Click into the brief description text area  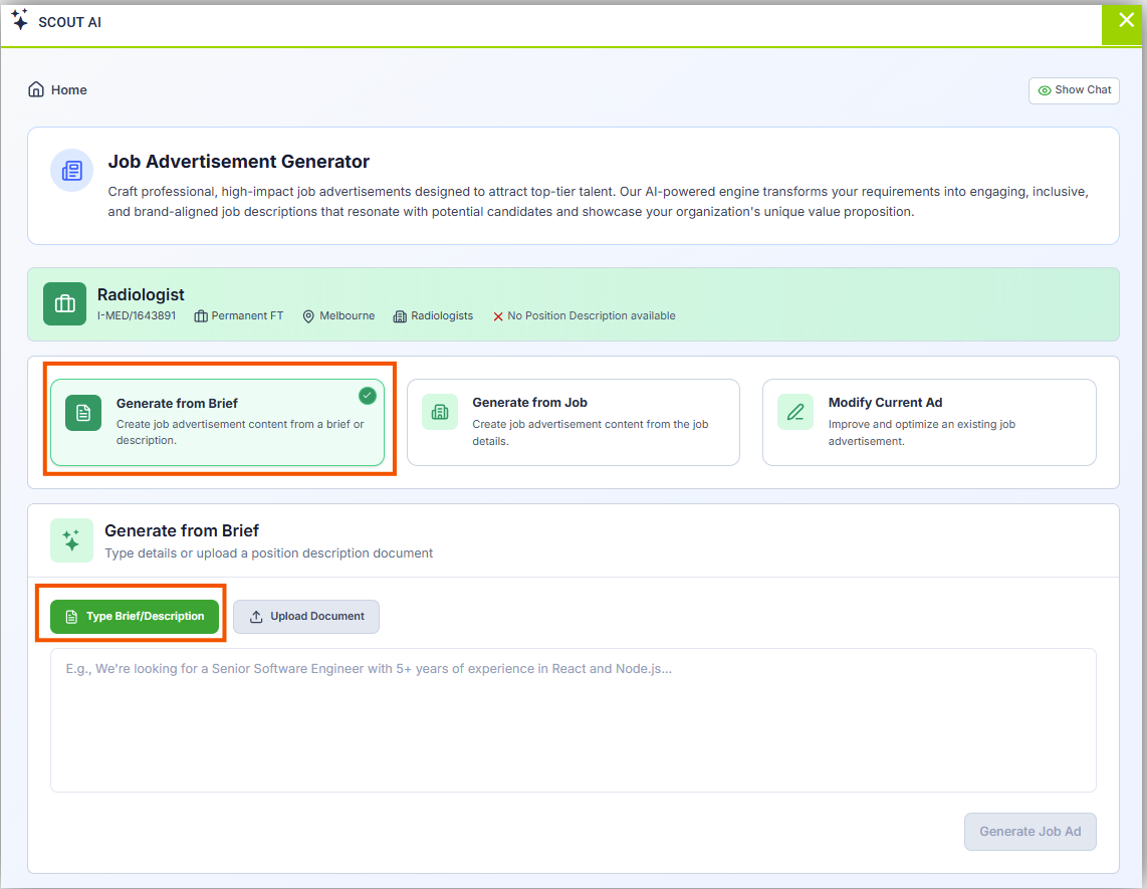(x=573, y=720)
